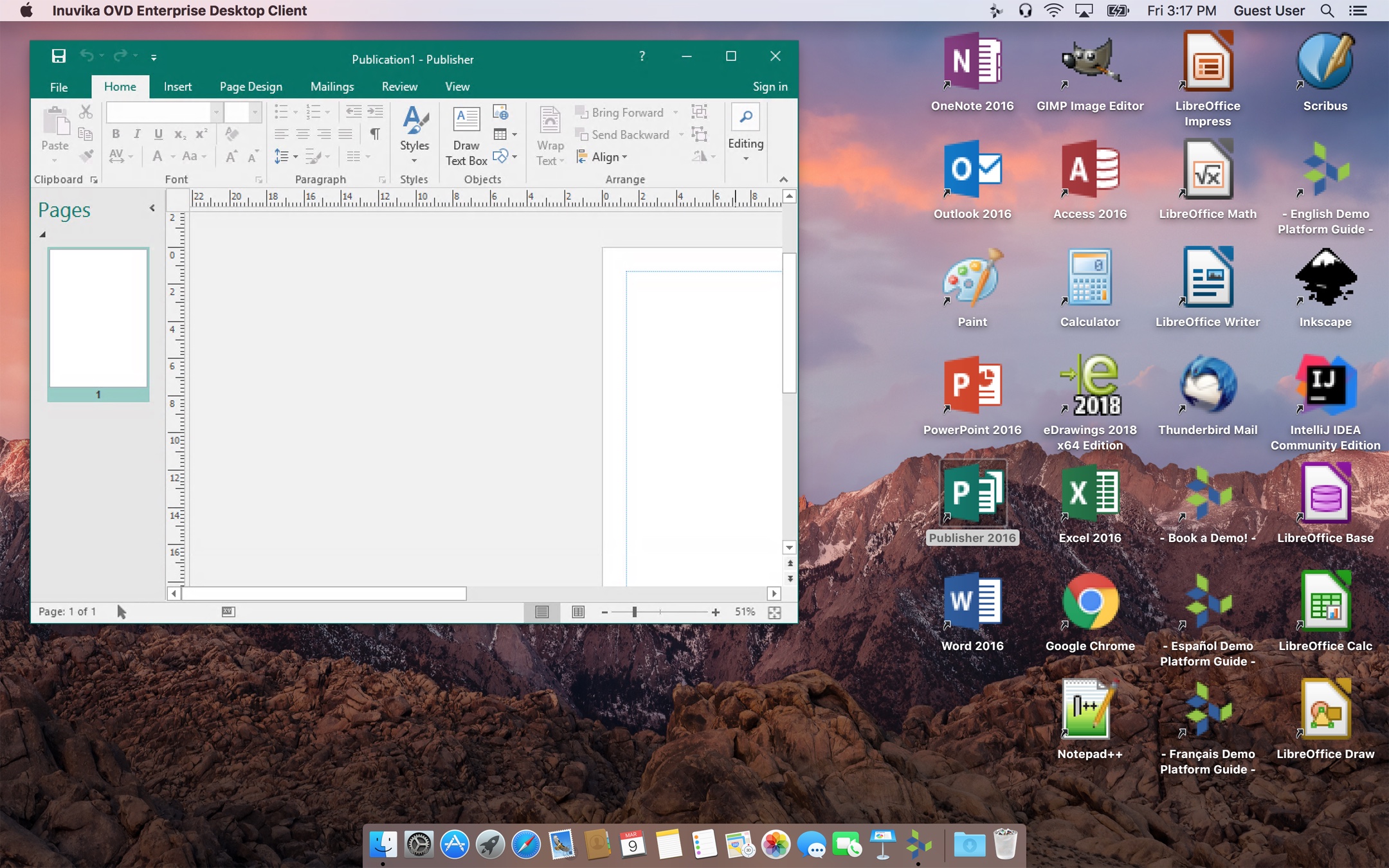
Task: Click fit whole page icon in status bar
Action: coord(775,612)
